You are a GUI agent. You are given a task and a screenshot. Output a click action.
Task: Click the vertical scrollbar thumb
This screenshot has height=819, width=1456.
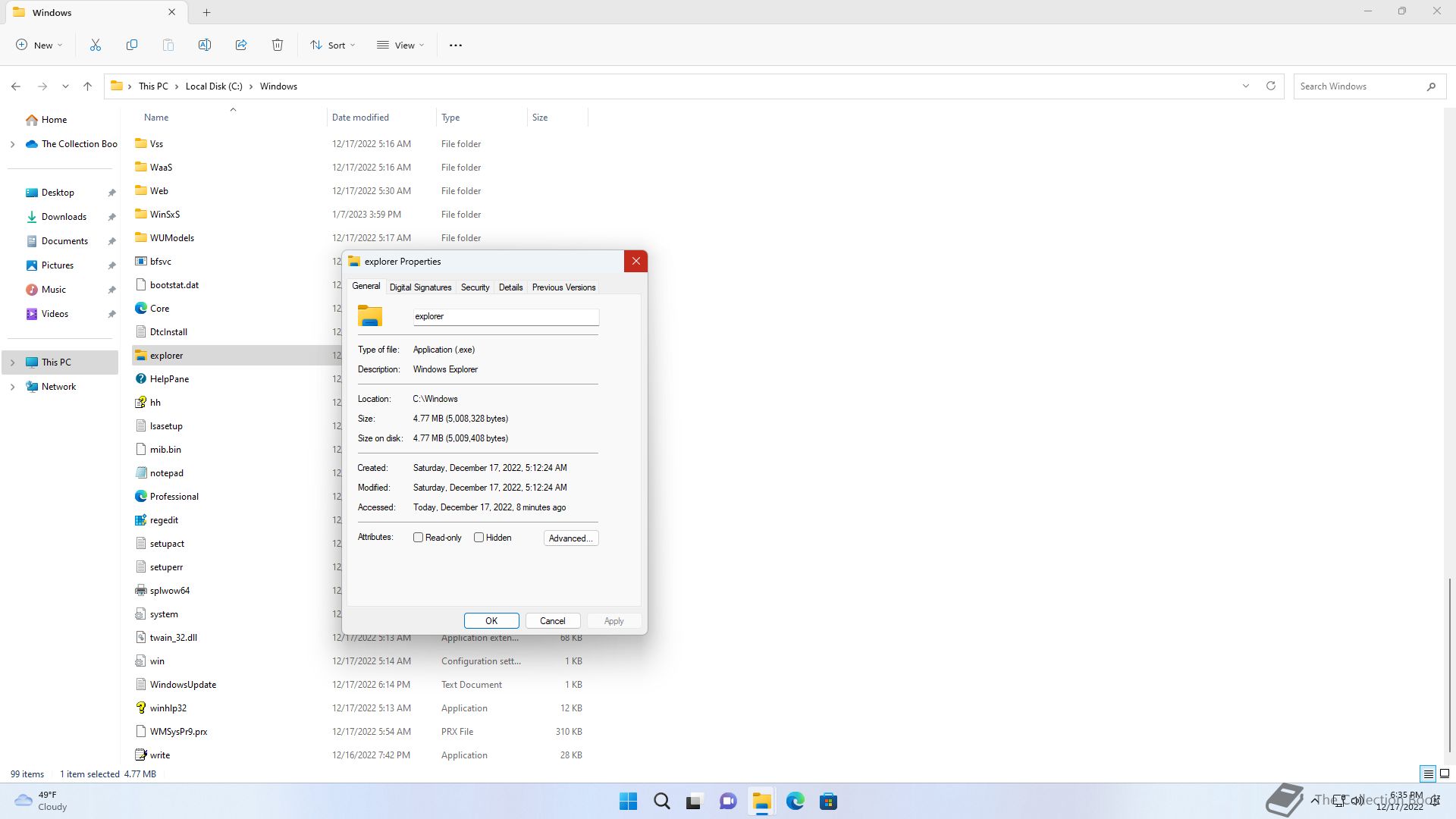1450,665
